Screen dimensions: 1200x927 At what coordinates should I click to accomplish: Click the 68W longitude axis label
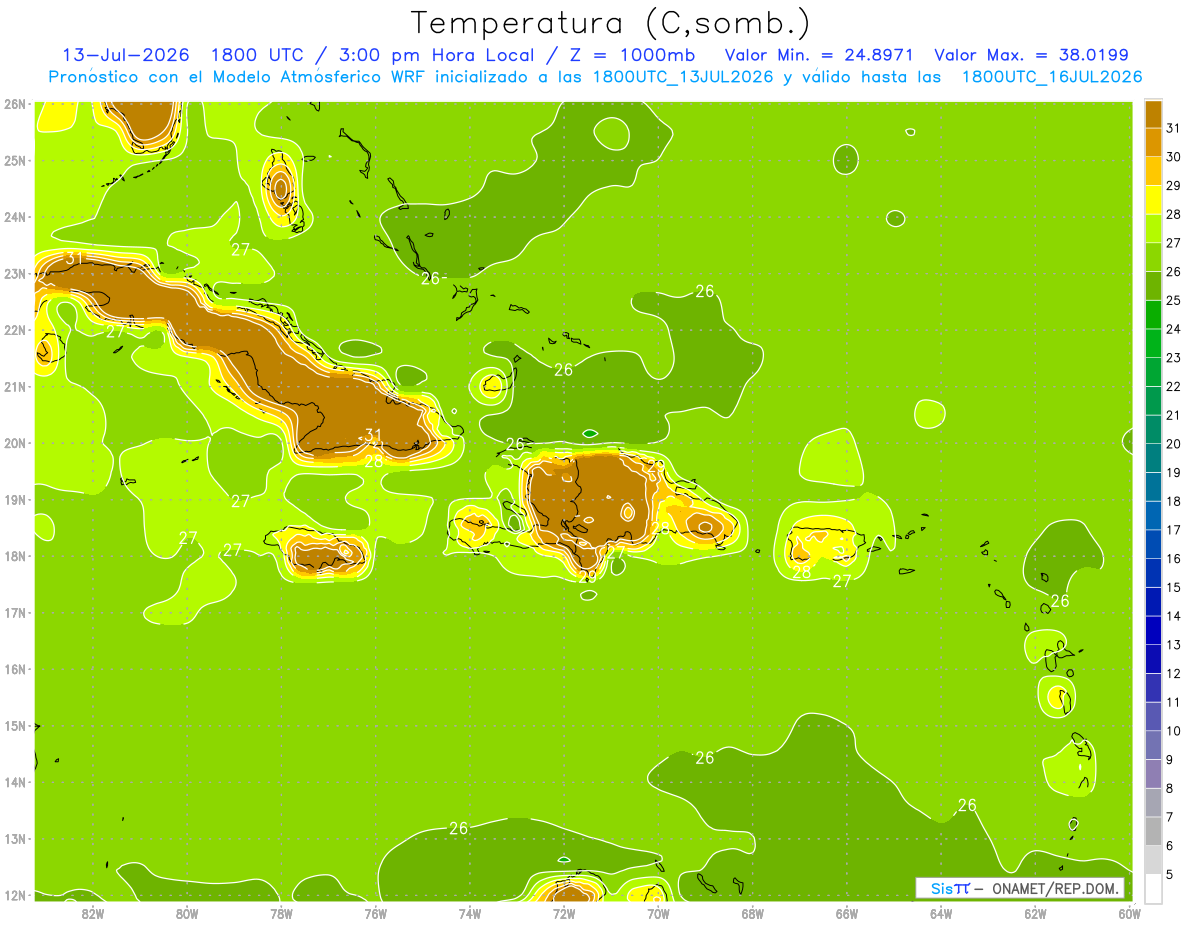point(753,913)
